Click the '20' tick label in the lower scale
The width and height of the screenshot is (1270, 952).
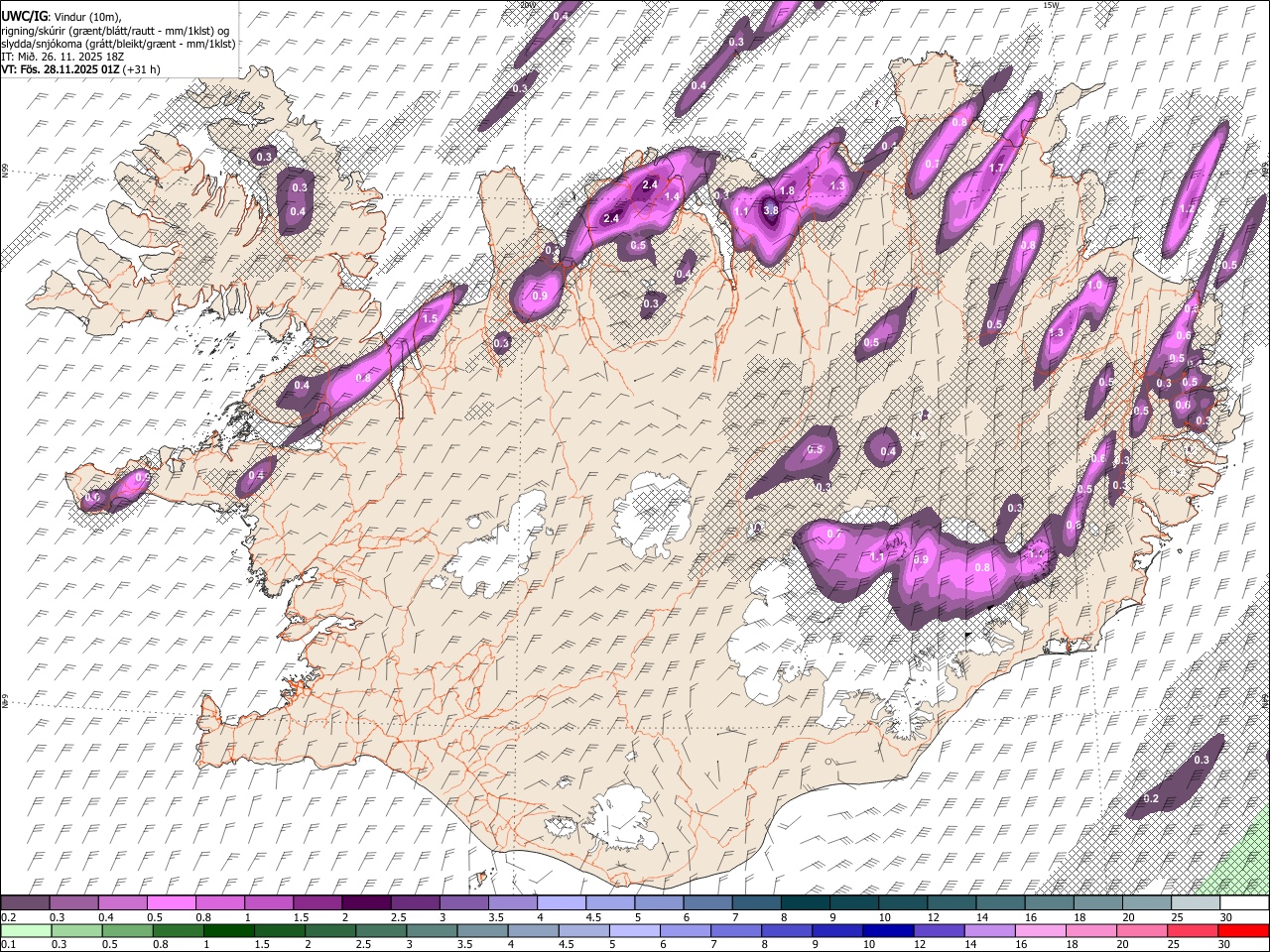click(x=1122, y=945)
